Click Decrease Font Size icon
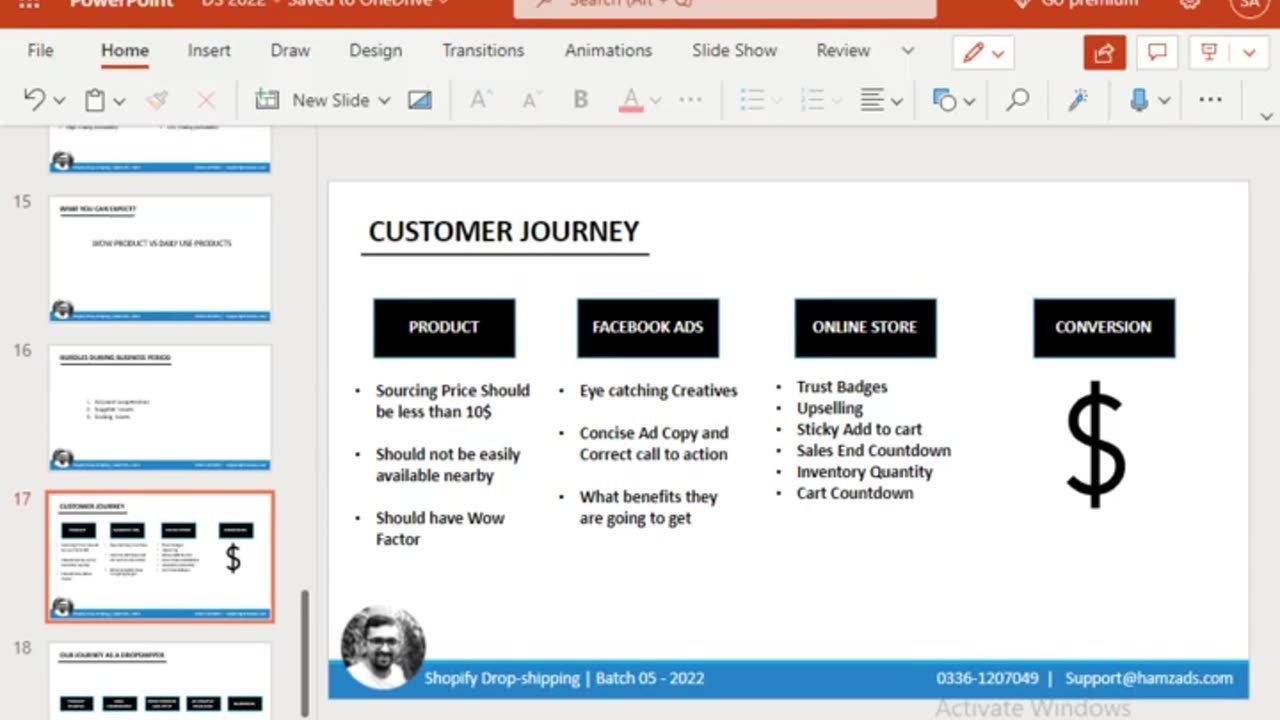The width and height of the screenshot is (1280, 720). point(531,100)
